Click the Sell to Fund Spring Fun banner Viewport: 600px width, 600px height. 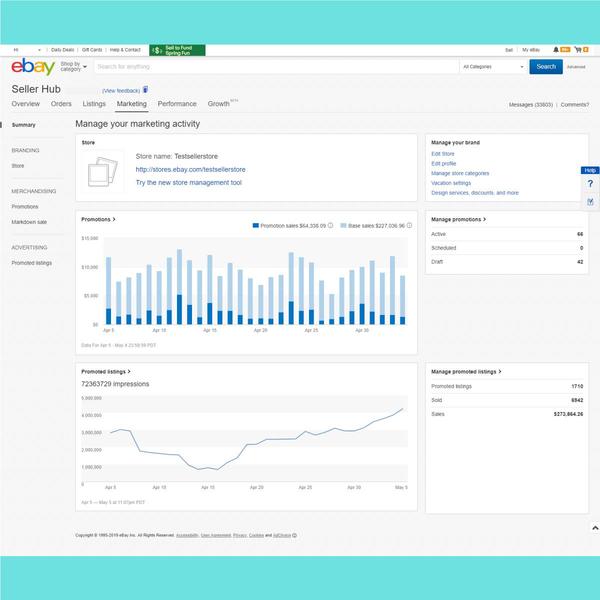(177, 50)
